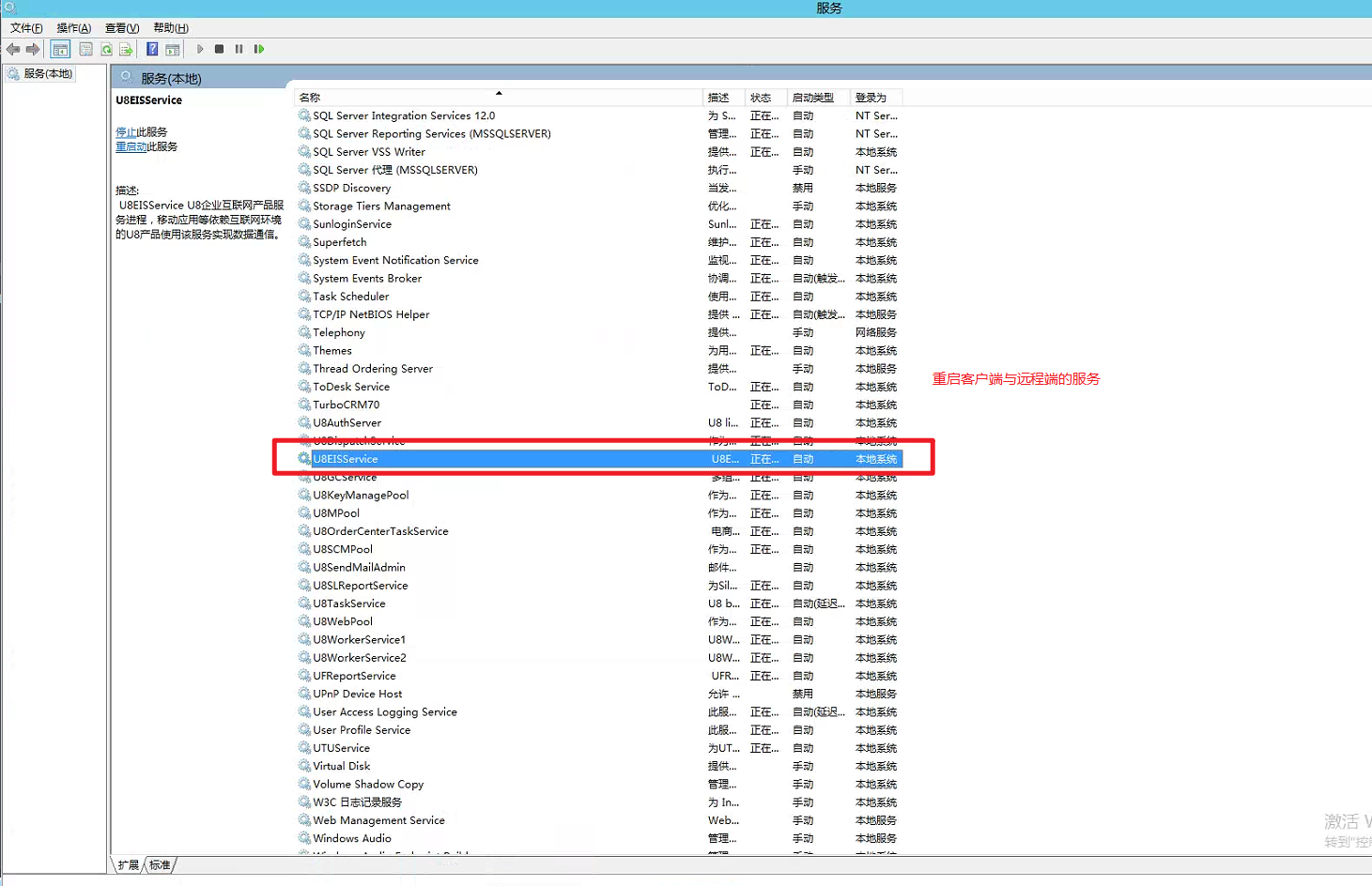Pause the service via the pause icon
Image resolution: width=1372 pixels, height=886 pixels.
point(239,49)
